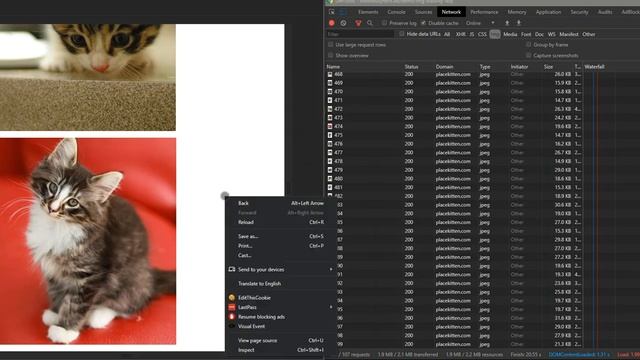The image size is (640, 360).
Task: Sort by the Status column header
Action: [411, 67]
